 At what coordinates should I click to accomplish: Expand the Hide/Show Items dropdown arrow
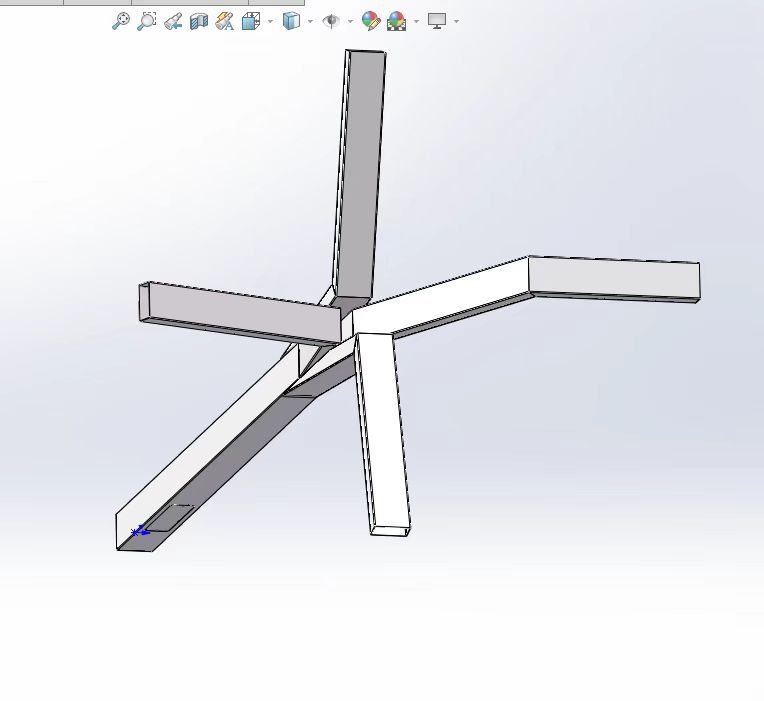tap(350, 21)
